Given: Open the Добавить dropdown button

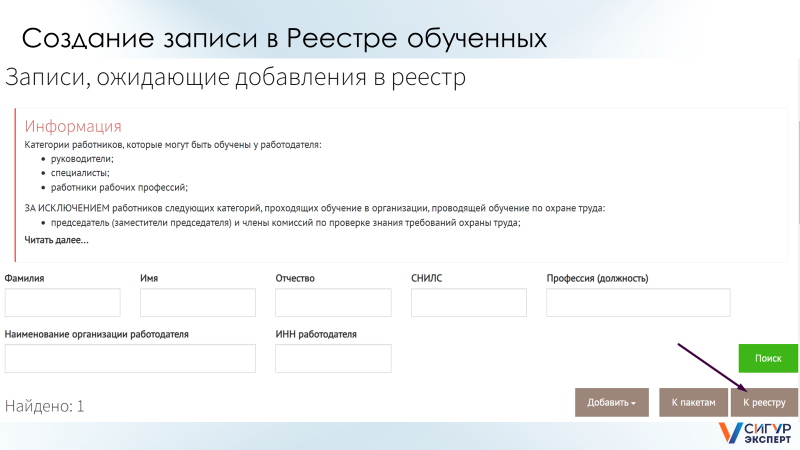Looking at the screenshot, I should tap(612, 403).
